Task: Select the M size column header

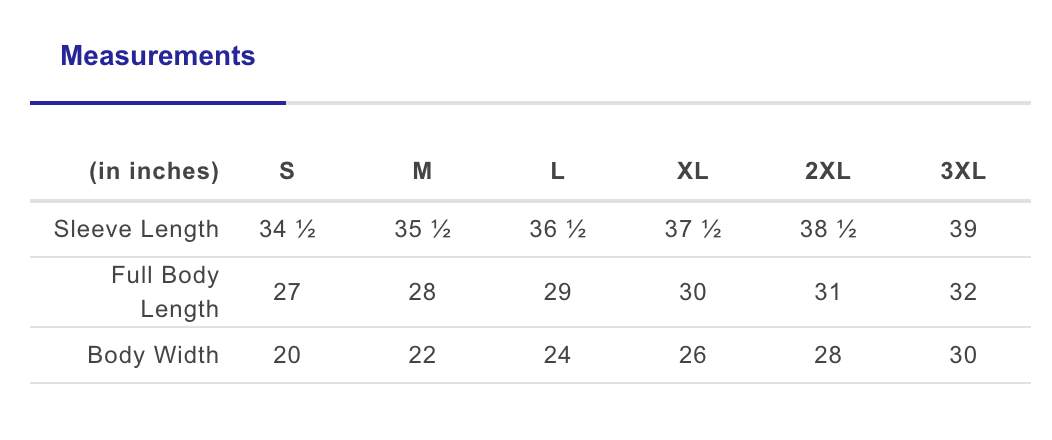Action: tap(422, 172)
